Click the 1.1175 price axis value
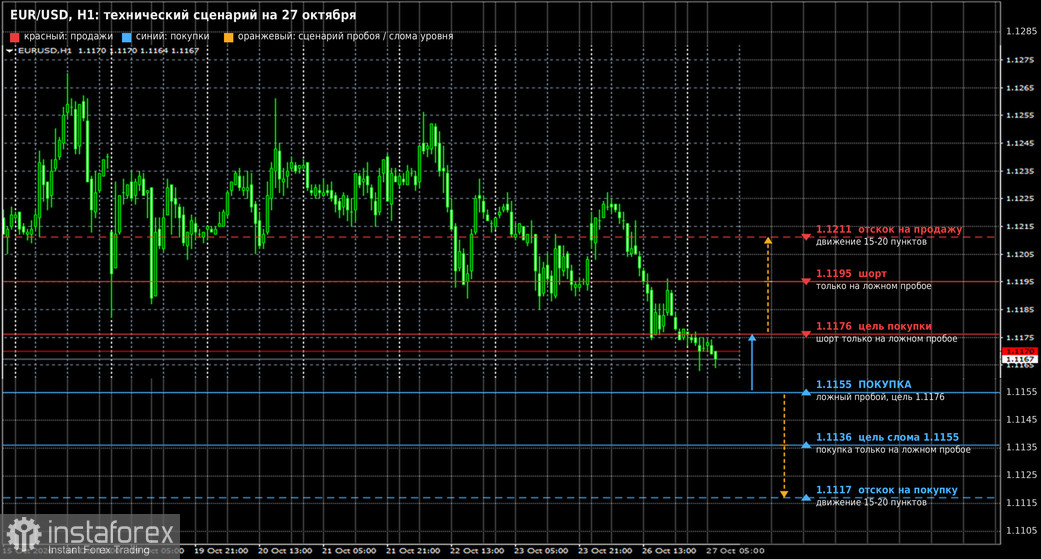The width and height of the screenshot is (1041, 559). 1020,338
